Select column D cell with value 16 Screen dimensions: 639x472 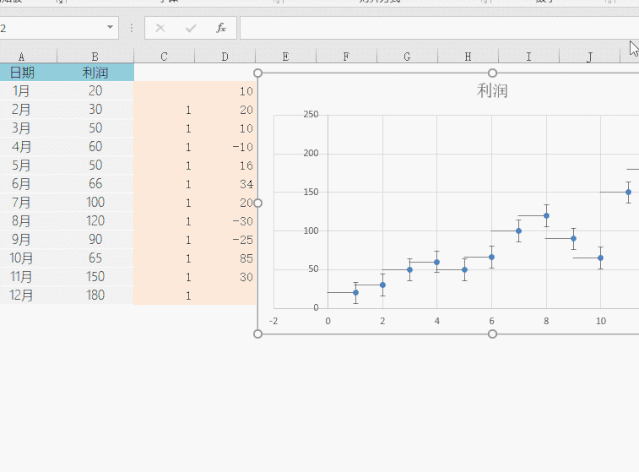pyautogui.click(x=225, y=165)
